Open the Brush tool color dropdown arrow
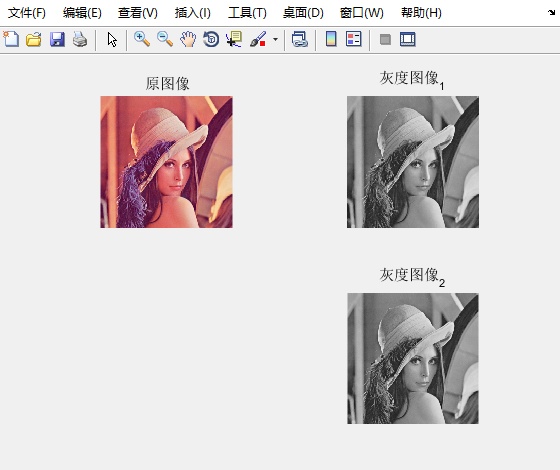The width and height of the screenshot is (560, 470). pyautogui.click(x=275, y=39)
